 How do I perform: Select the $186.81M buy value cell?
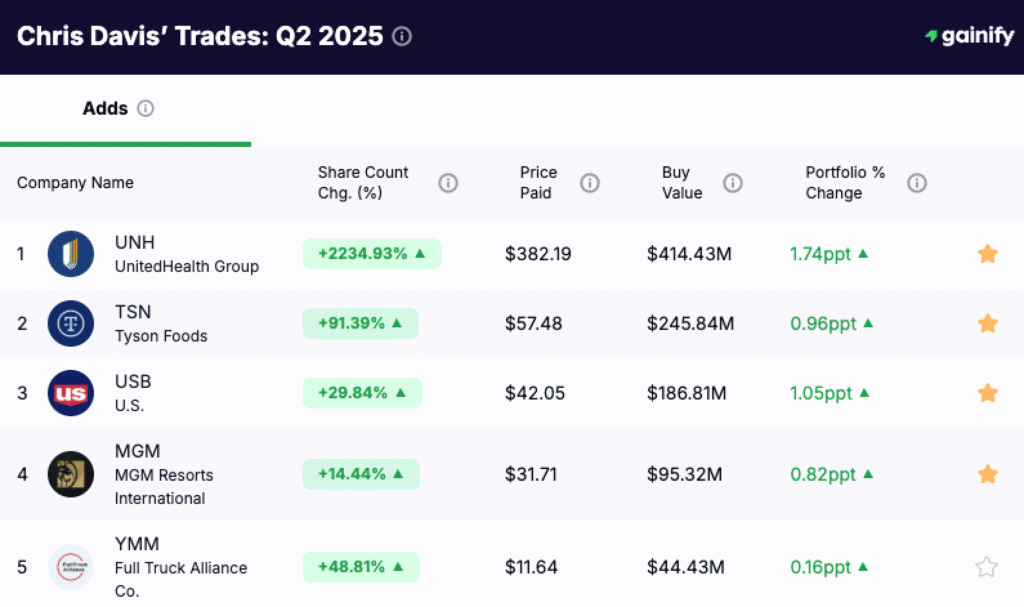point(686,393)
